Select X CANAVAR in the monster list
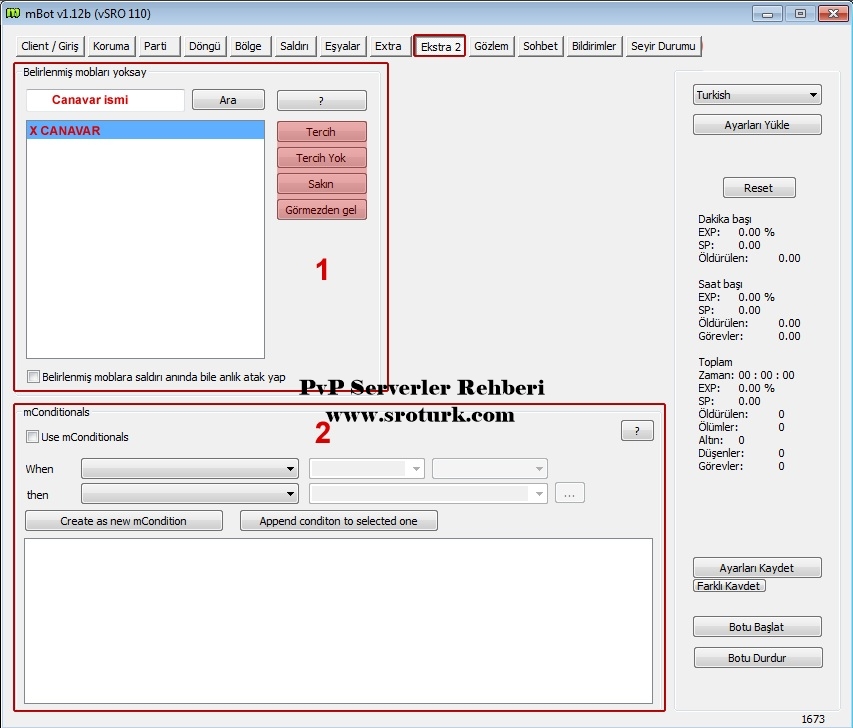This screenshot has width=853, height=728. pyautogui.click(x=145, y=131)
